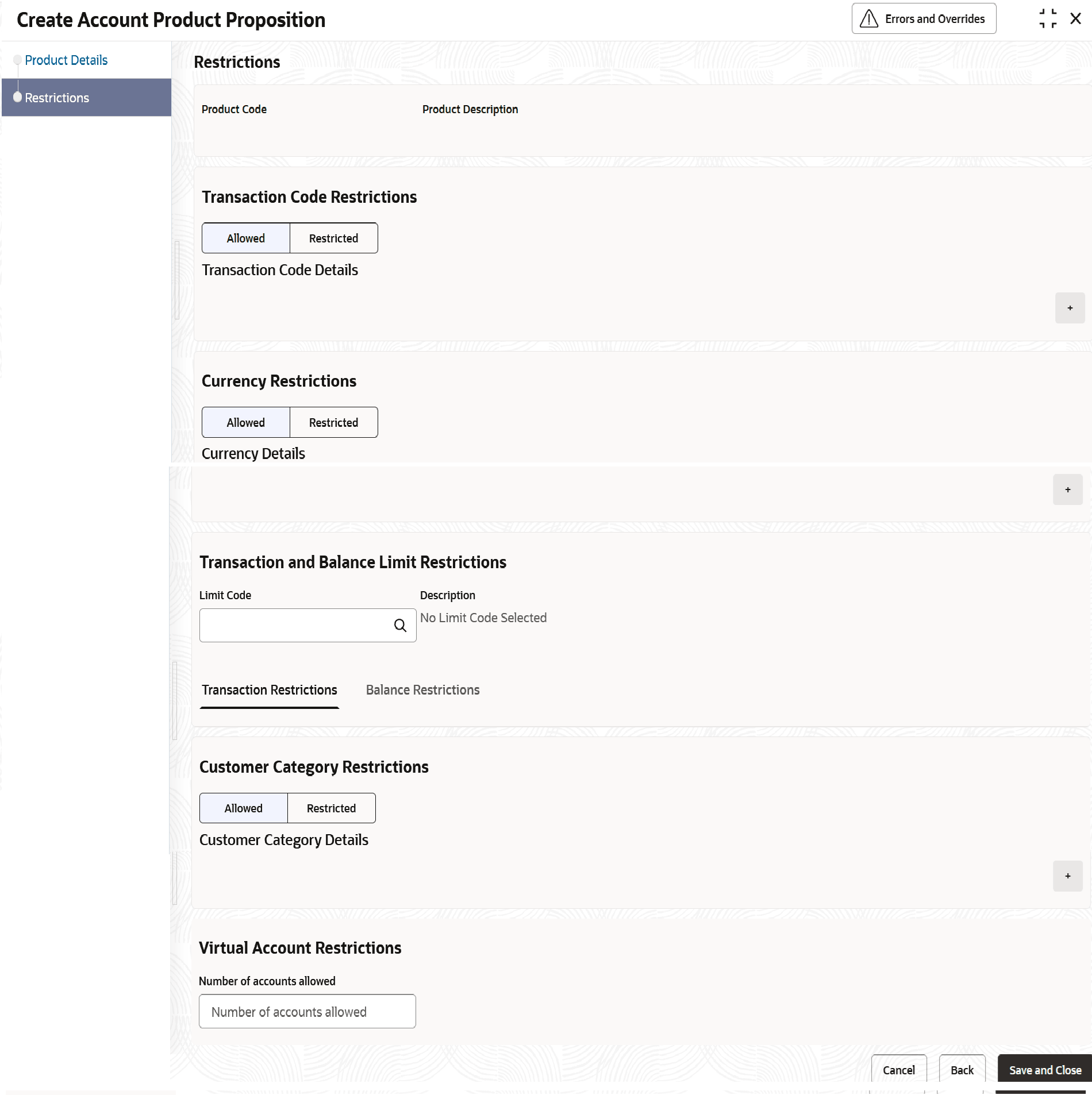
Task: Click the Product Description label
Action: coord(470,109)
